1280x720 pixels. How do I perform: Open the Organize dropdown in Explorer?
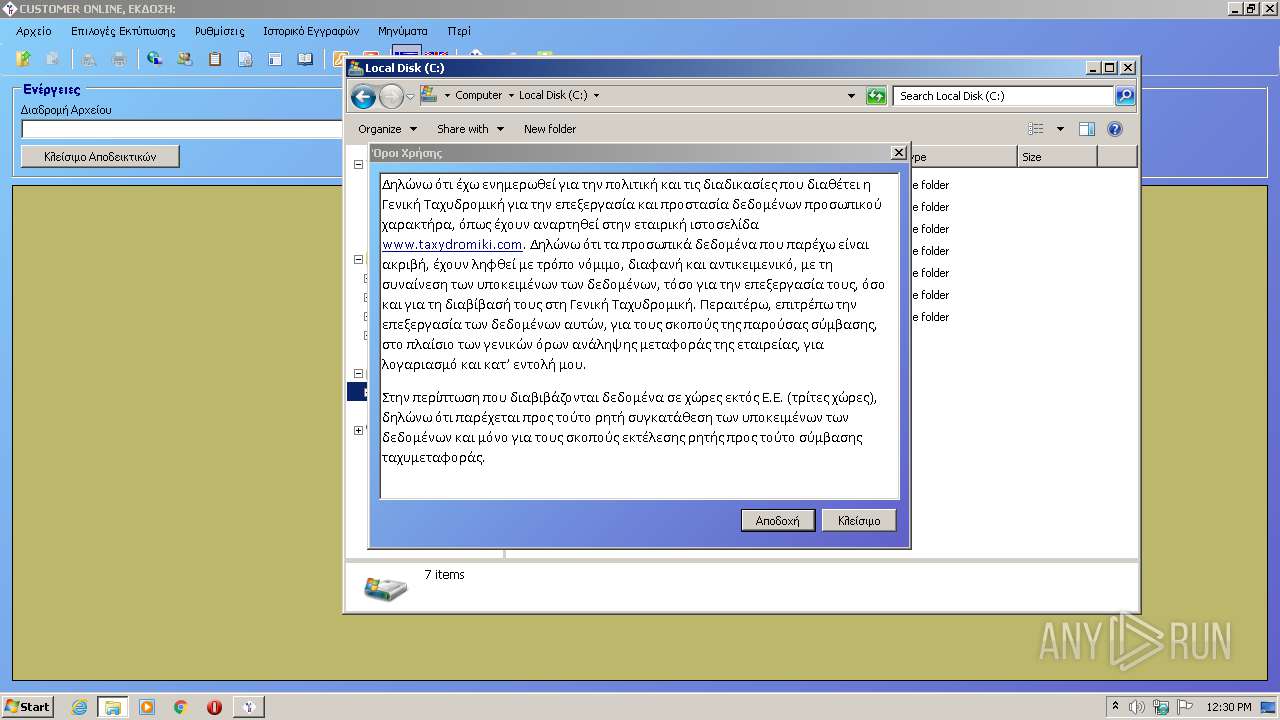point(386,129)
